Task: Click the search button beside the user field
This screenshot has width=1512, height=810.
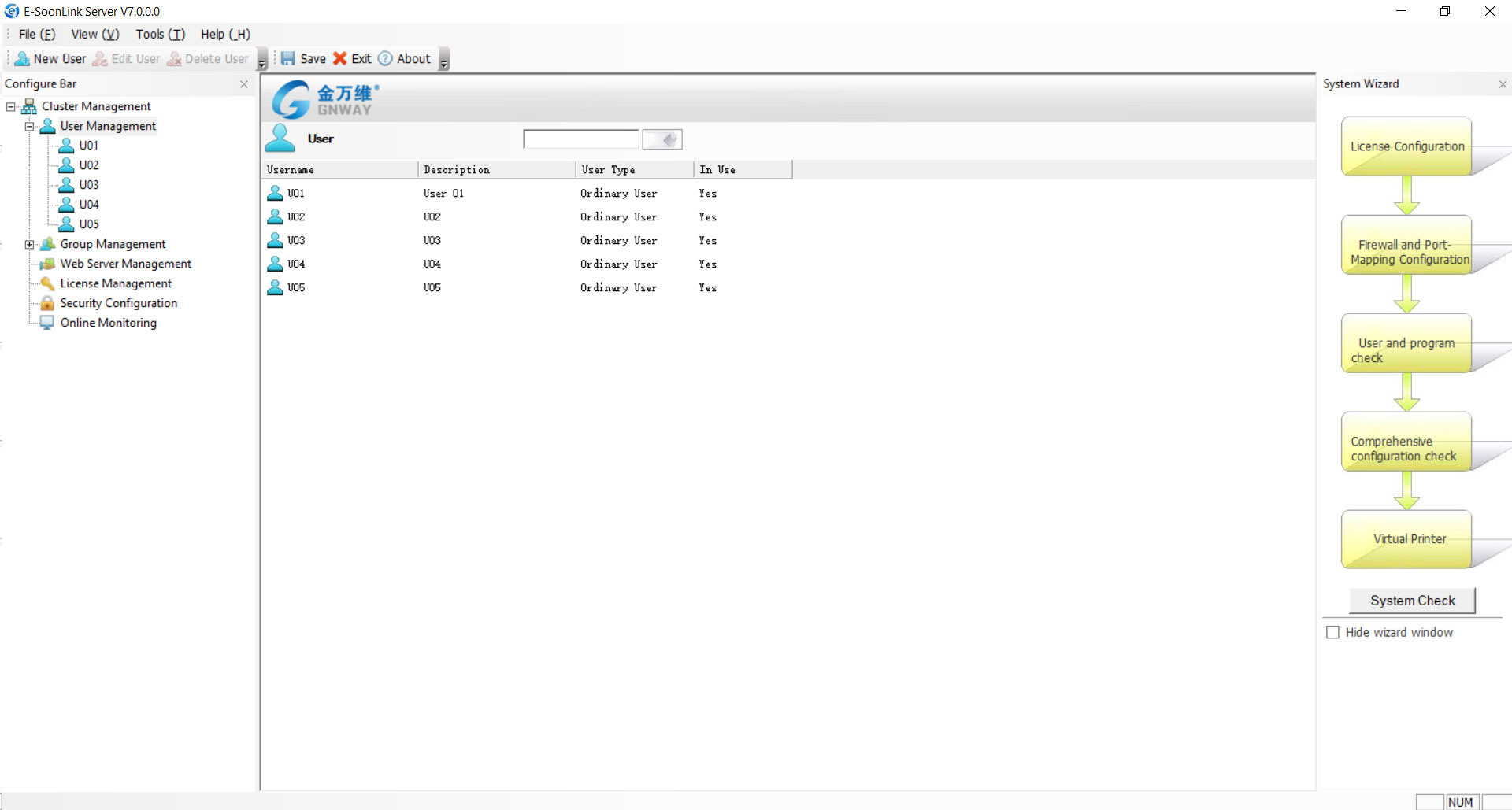Action: [662, 139]
